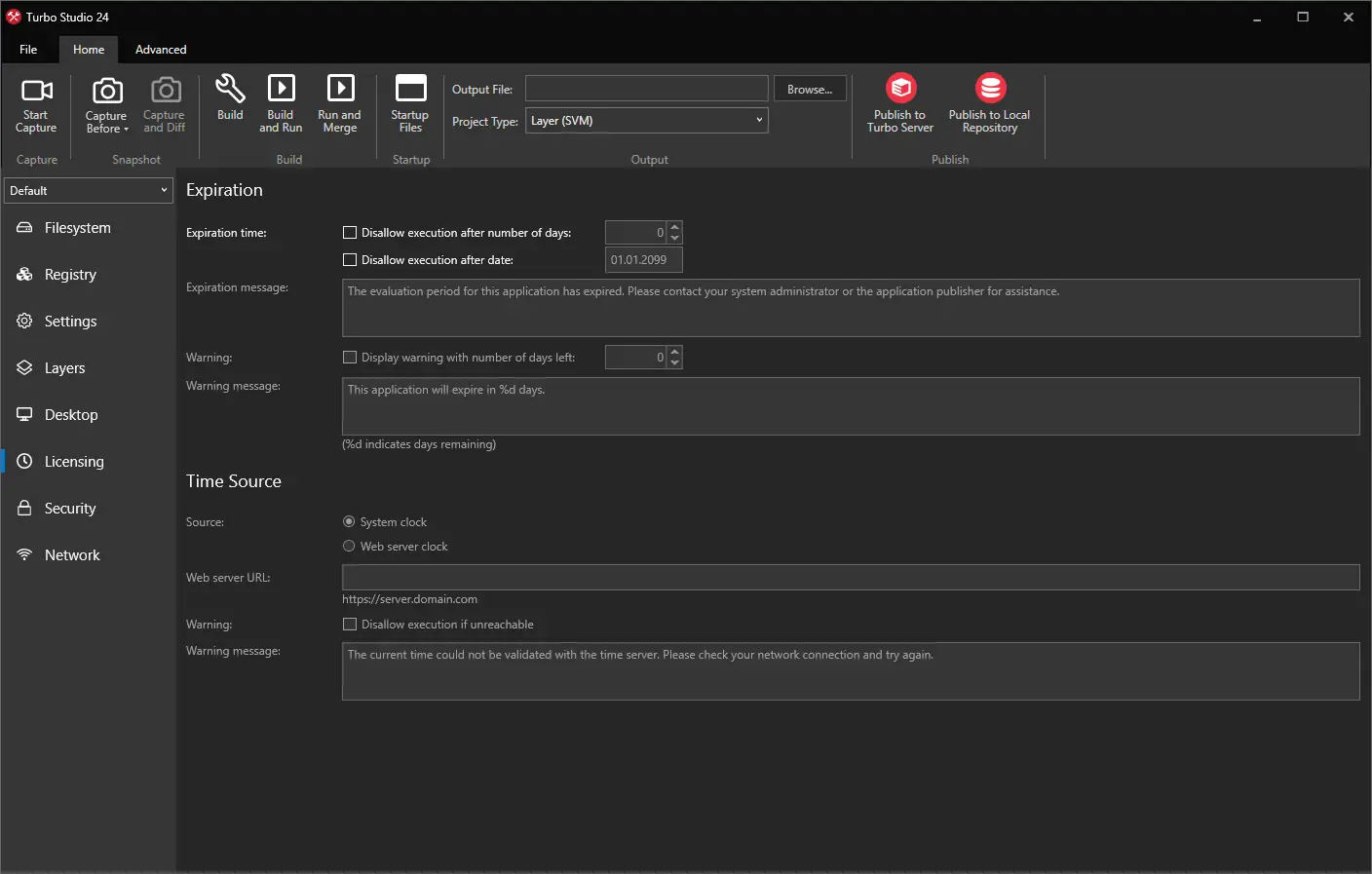Enable disallow execution after number of days
The width and height of the screenshot is (1372, 874).
350,233
